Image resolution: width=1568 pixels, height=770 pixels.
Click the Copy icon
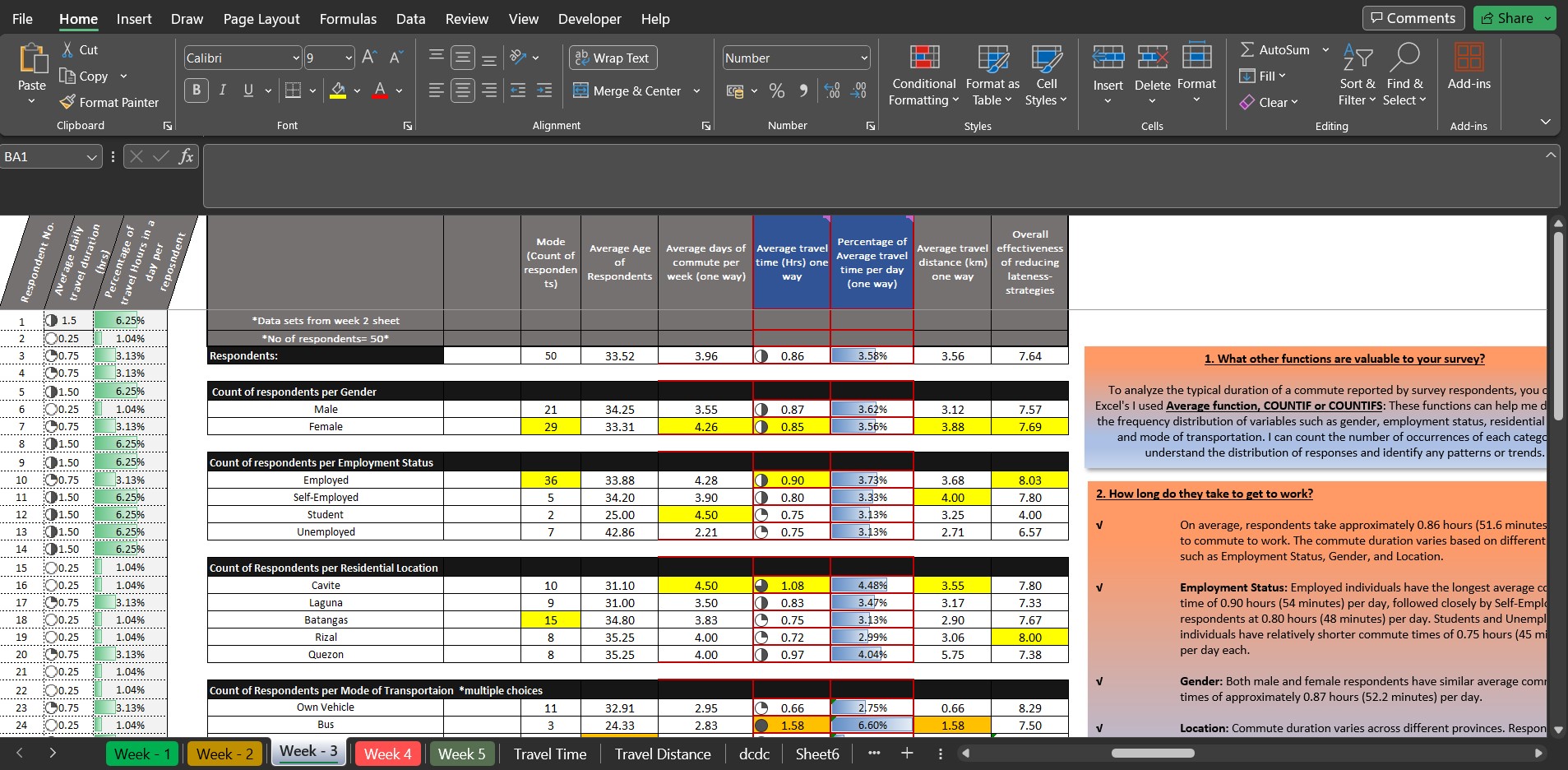pyautogui.click(x=68, y=76)
